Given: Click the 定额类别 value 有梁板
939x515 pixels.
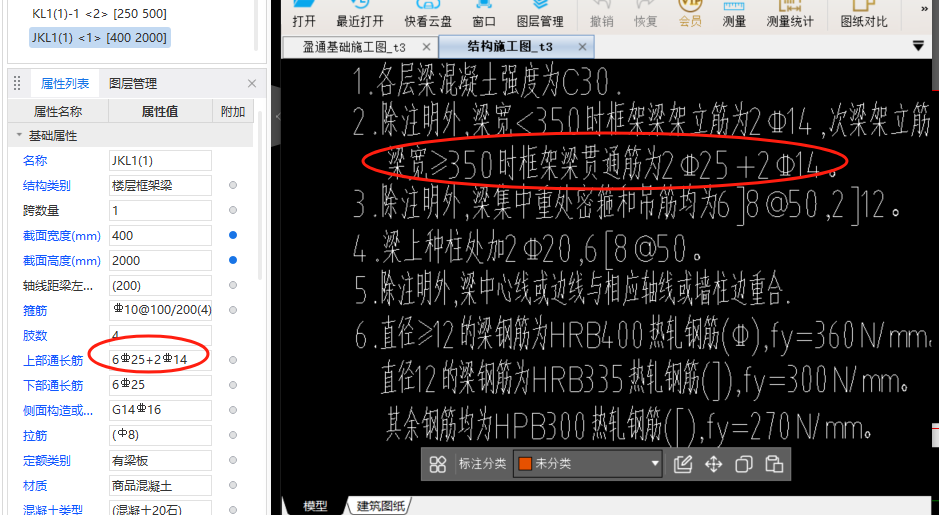Looking at the screenshot, I should click(x=160, y=461).
